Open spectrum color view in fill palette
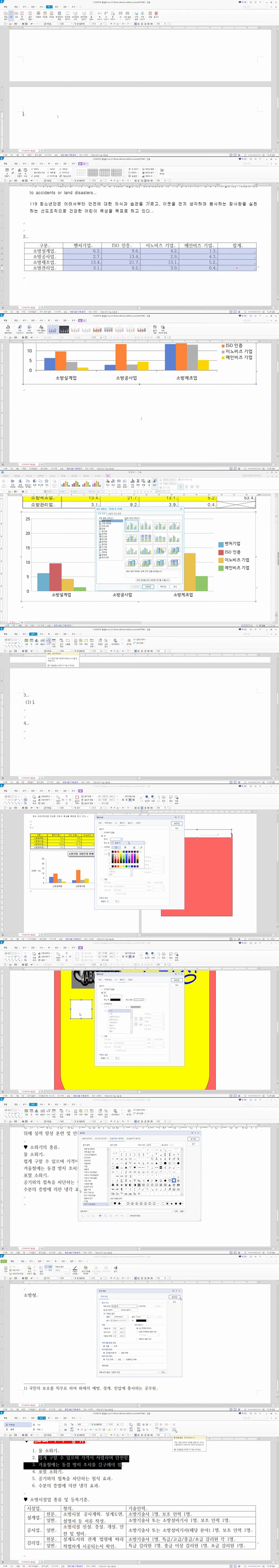This screenshot has height=1568, width=279. (125, 847)
